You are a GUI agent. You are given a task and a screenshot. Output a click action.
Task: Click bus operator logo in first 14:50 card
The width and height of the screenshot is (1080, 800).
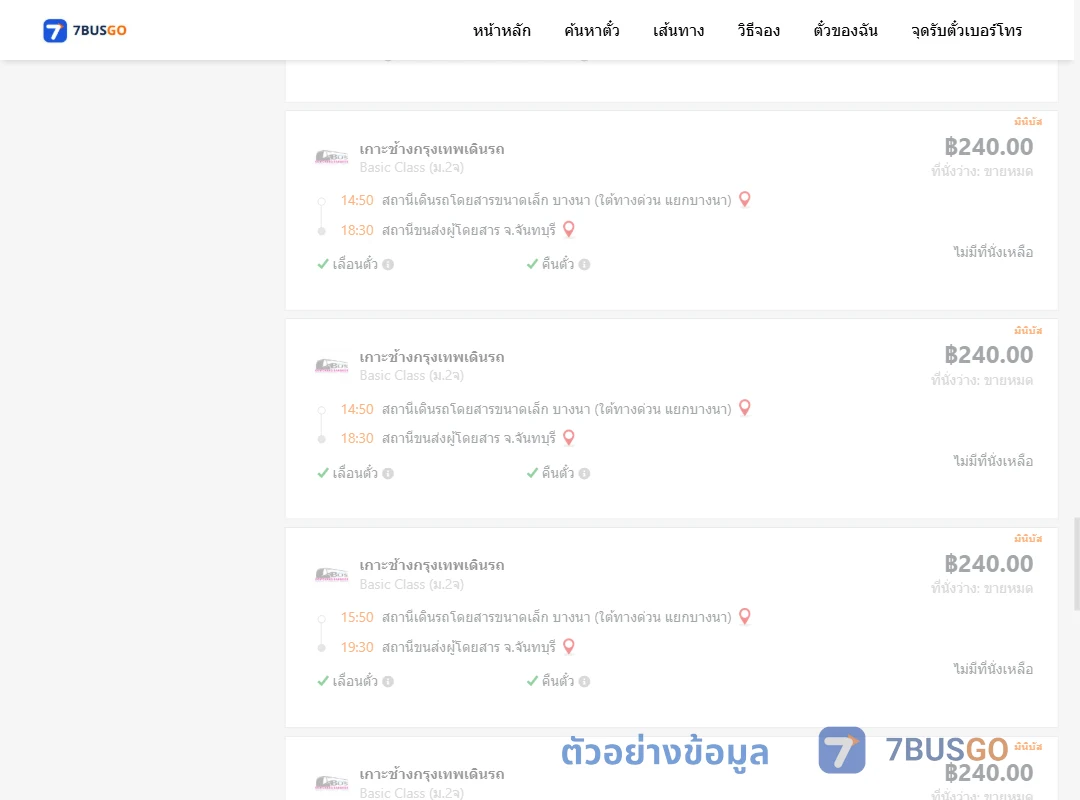331,157
